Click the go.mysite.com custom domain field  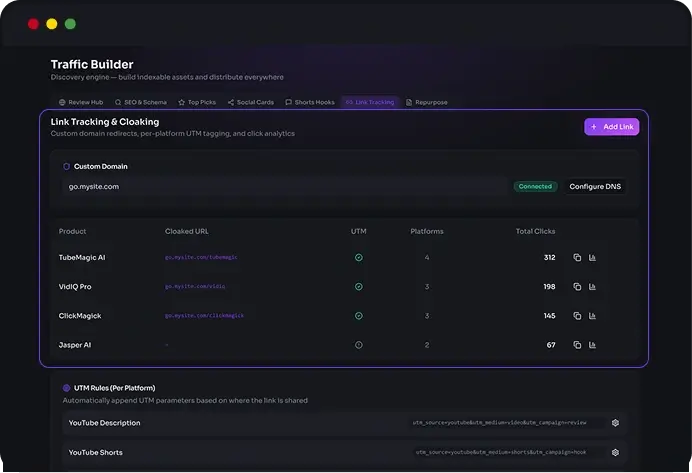click(285, 186)
